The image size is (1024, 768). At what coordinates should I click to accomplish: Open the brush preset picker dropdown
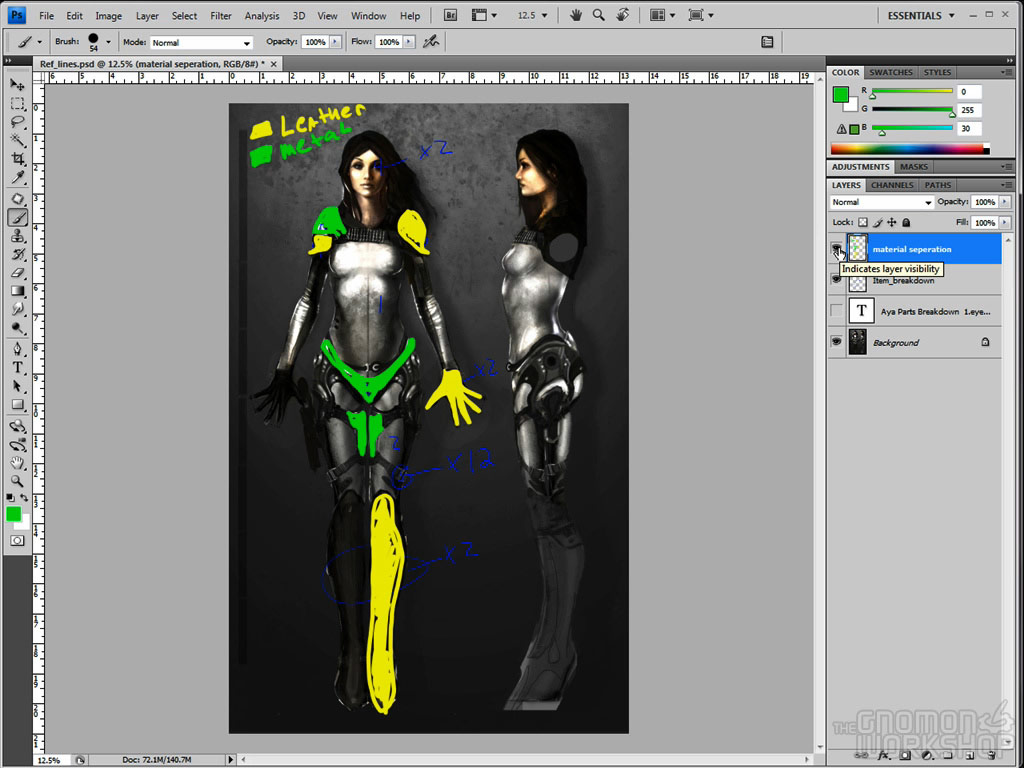click(x=108, y=42)
